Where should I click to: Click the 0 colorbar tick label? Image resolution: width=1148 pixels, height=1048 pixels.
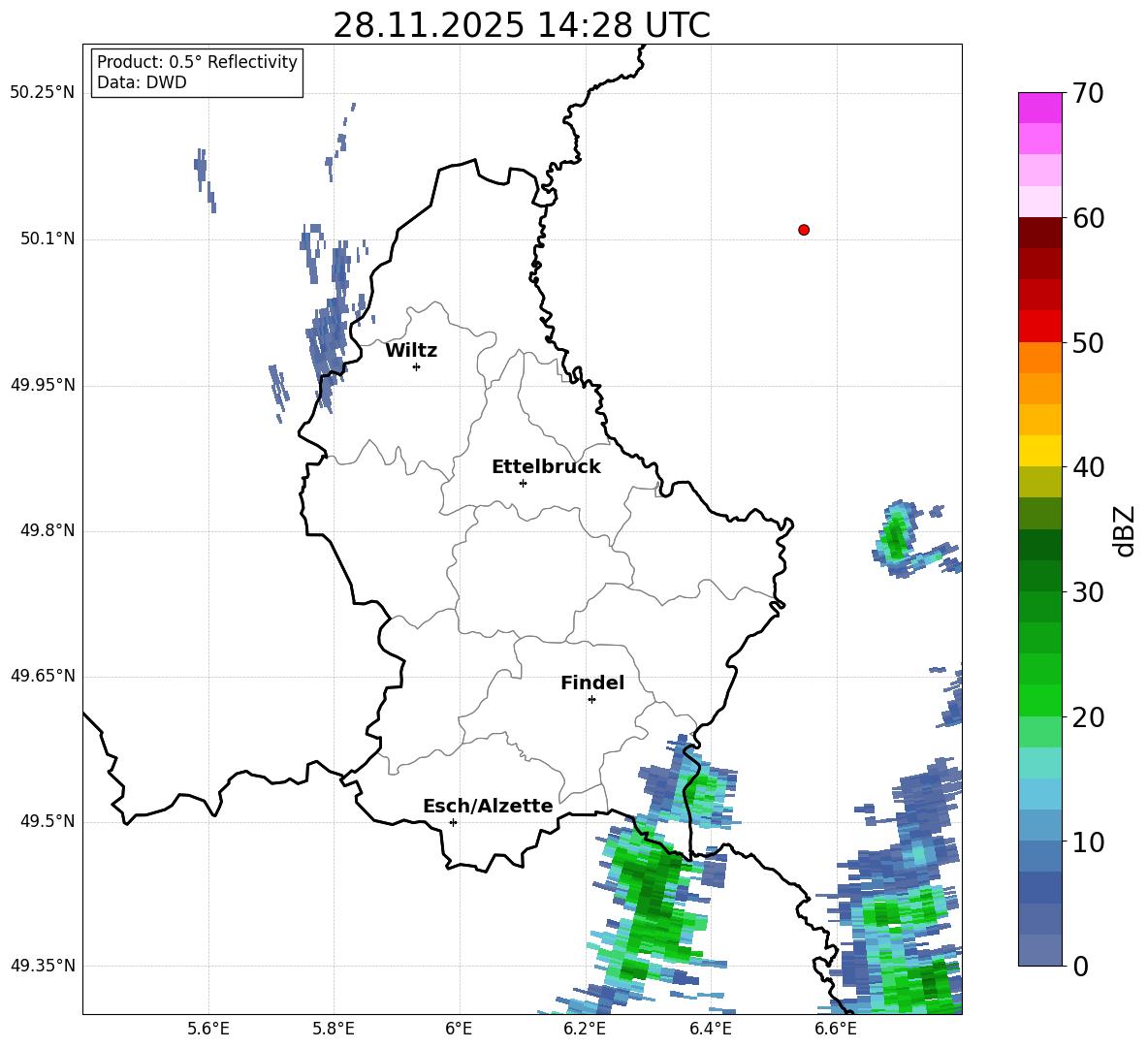1080,967
